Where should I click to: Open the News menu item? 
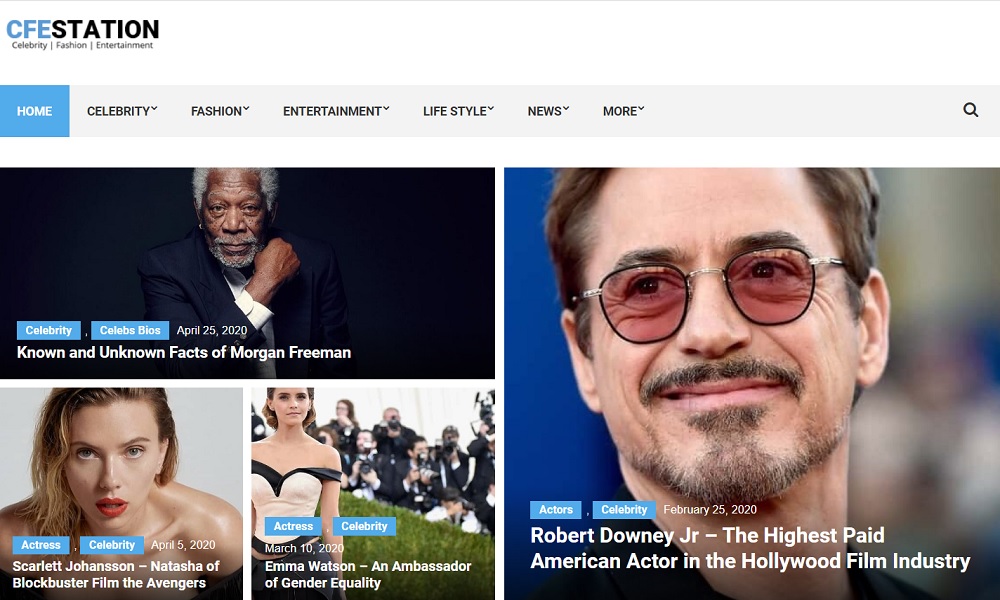pos(548,111)
